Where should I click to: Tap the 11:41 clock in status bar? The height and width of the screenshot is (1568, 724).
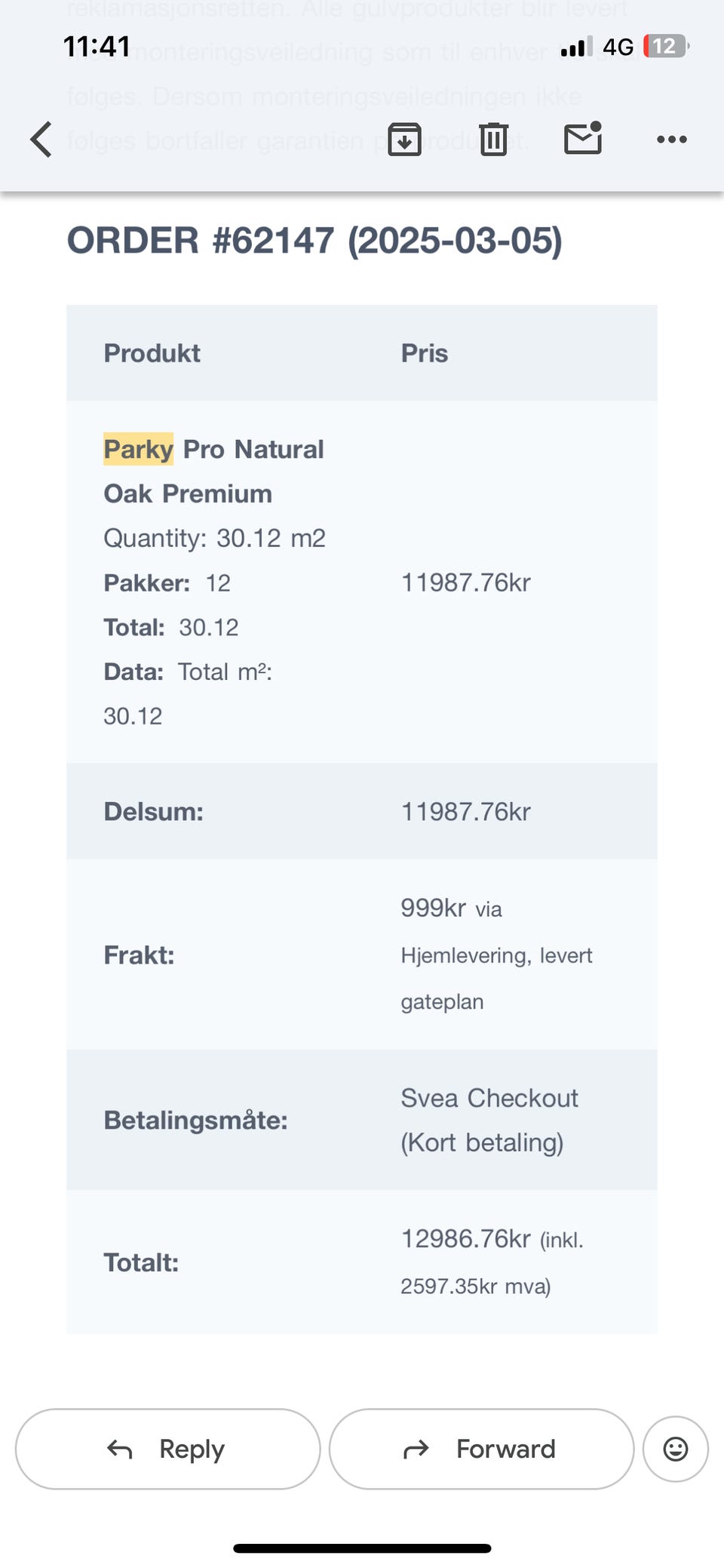[x=97, y=47]
